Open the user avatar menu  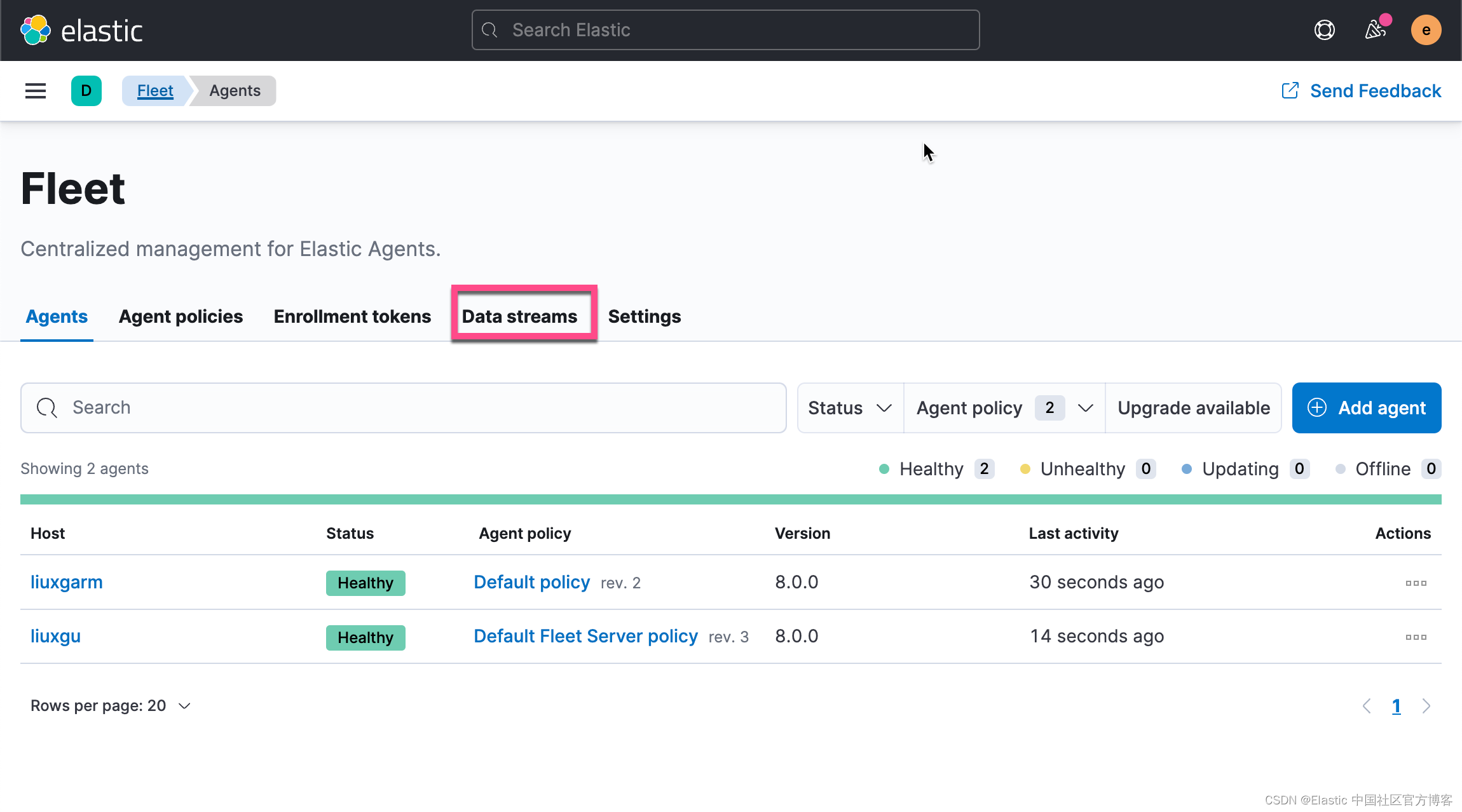1426,30
